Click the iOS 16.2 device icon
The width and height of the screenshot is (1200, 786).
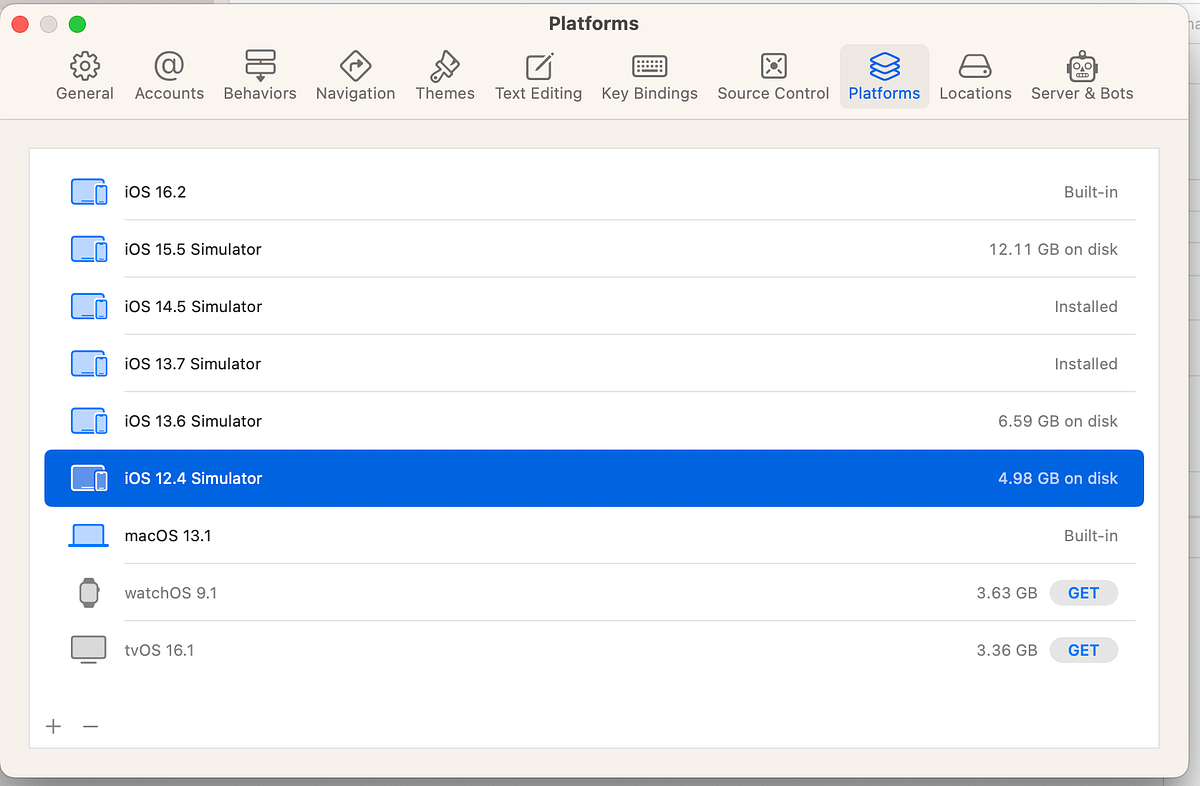(89, 191)
